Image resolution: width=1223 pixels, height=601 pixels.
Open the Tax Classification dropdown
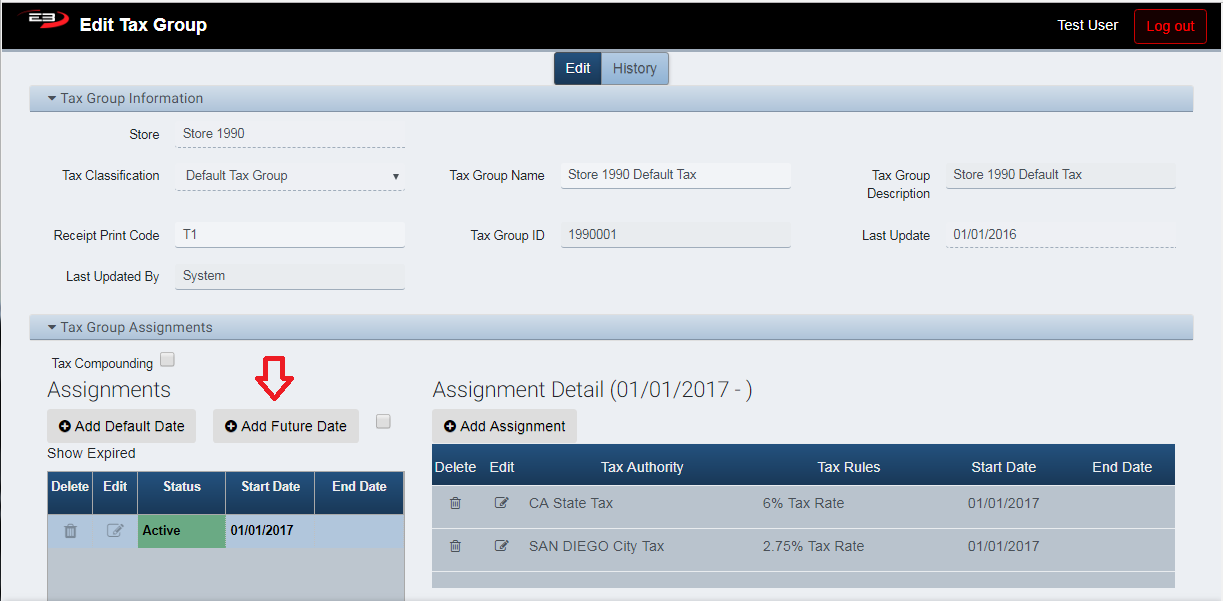coord(290,176)
